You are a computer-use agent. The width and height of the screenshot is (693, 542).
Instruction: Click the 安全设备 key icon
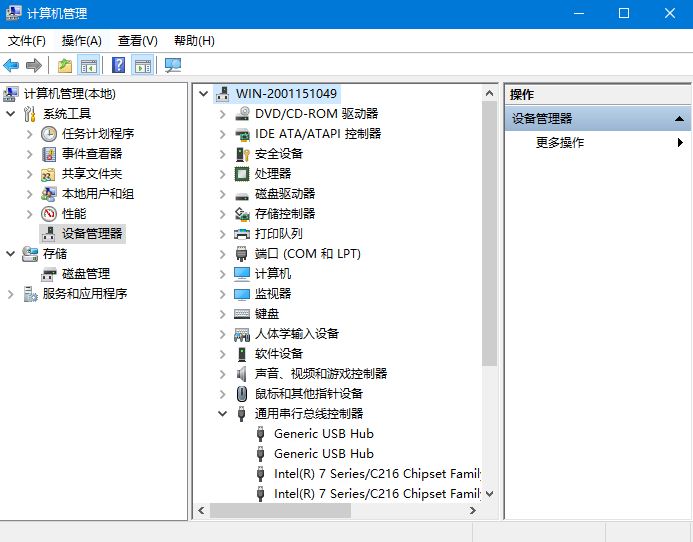pyautogui.click(x=242, y=154)
